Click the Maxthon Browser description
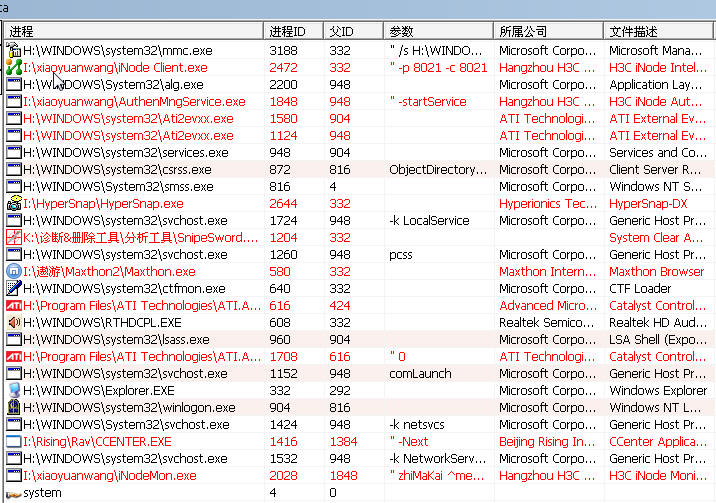716x503 pixels. [x=656, y=272]
